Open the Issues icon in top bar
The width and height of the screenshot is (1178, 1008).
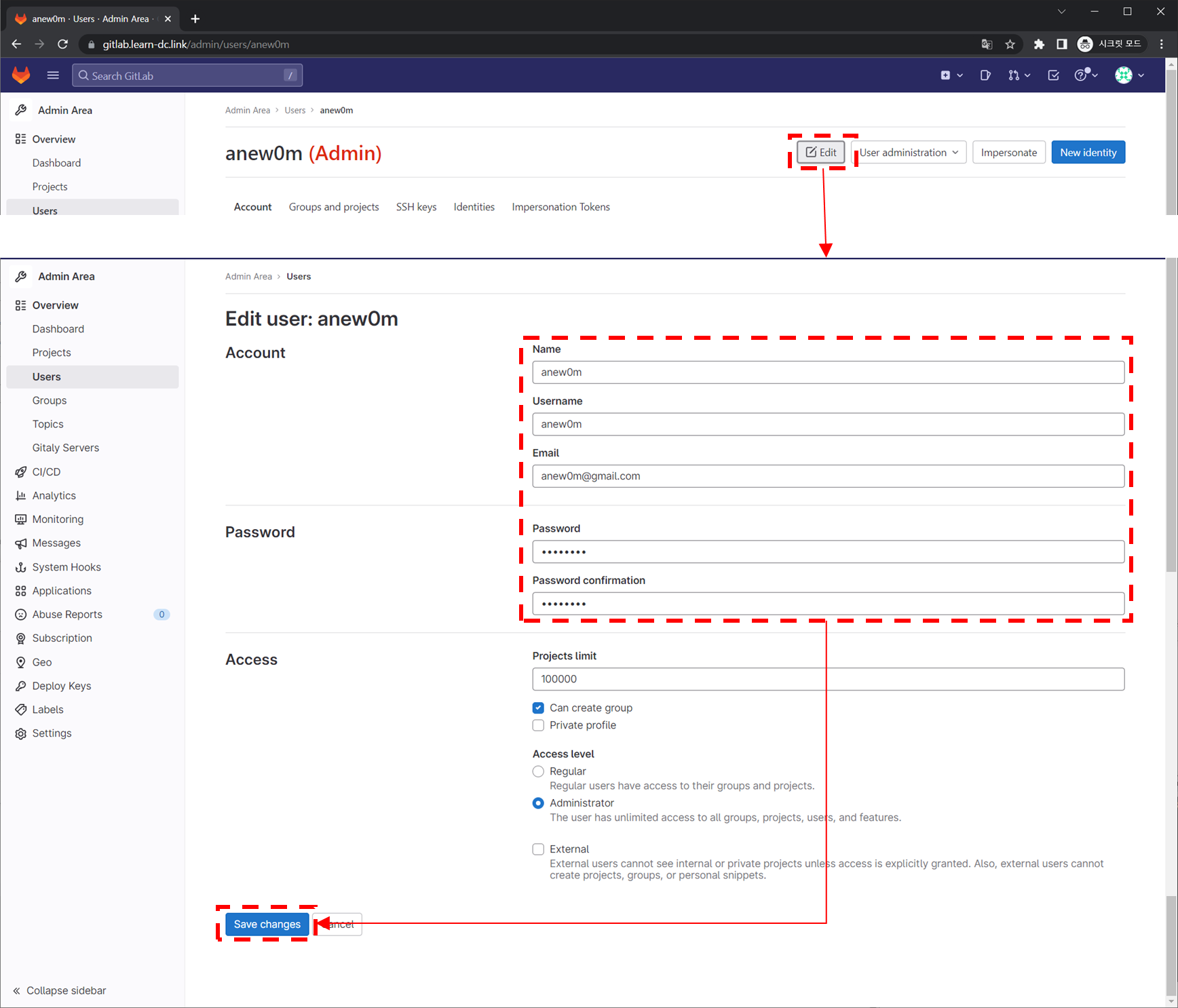[985, 75]
